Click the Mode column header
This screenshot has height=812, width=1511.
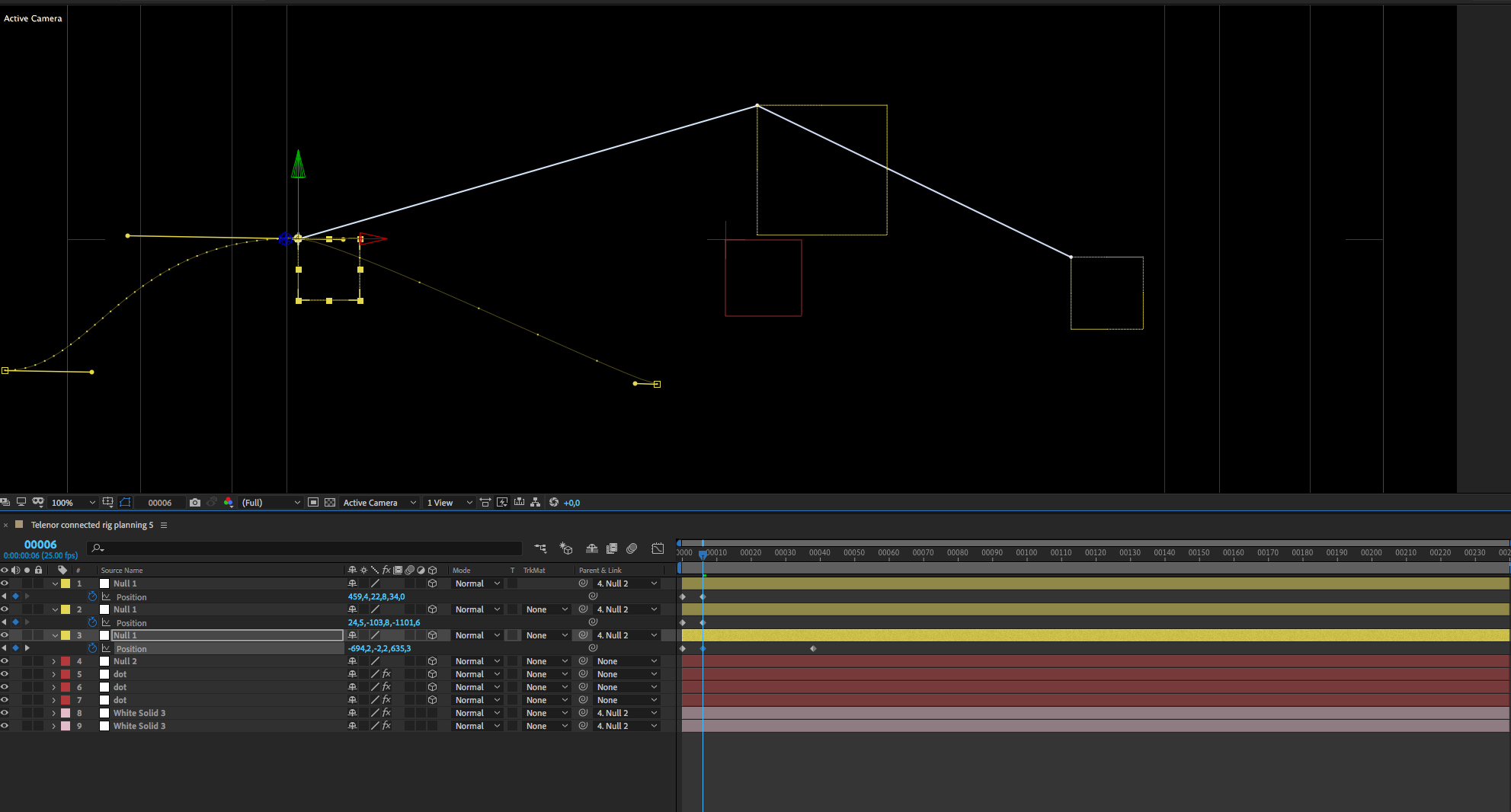point(462,571)
